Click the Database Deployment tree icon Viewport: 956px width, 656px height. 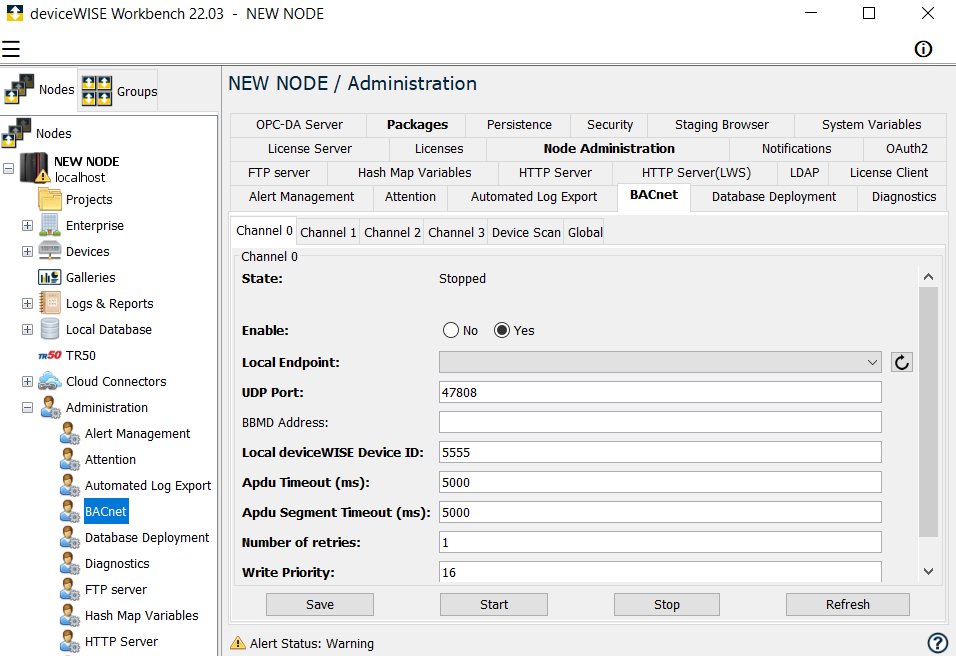pos(70,538)
